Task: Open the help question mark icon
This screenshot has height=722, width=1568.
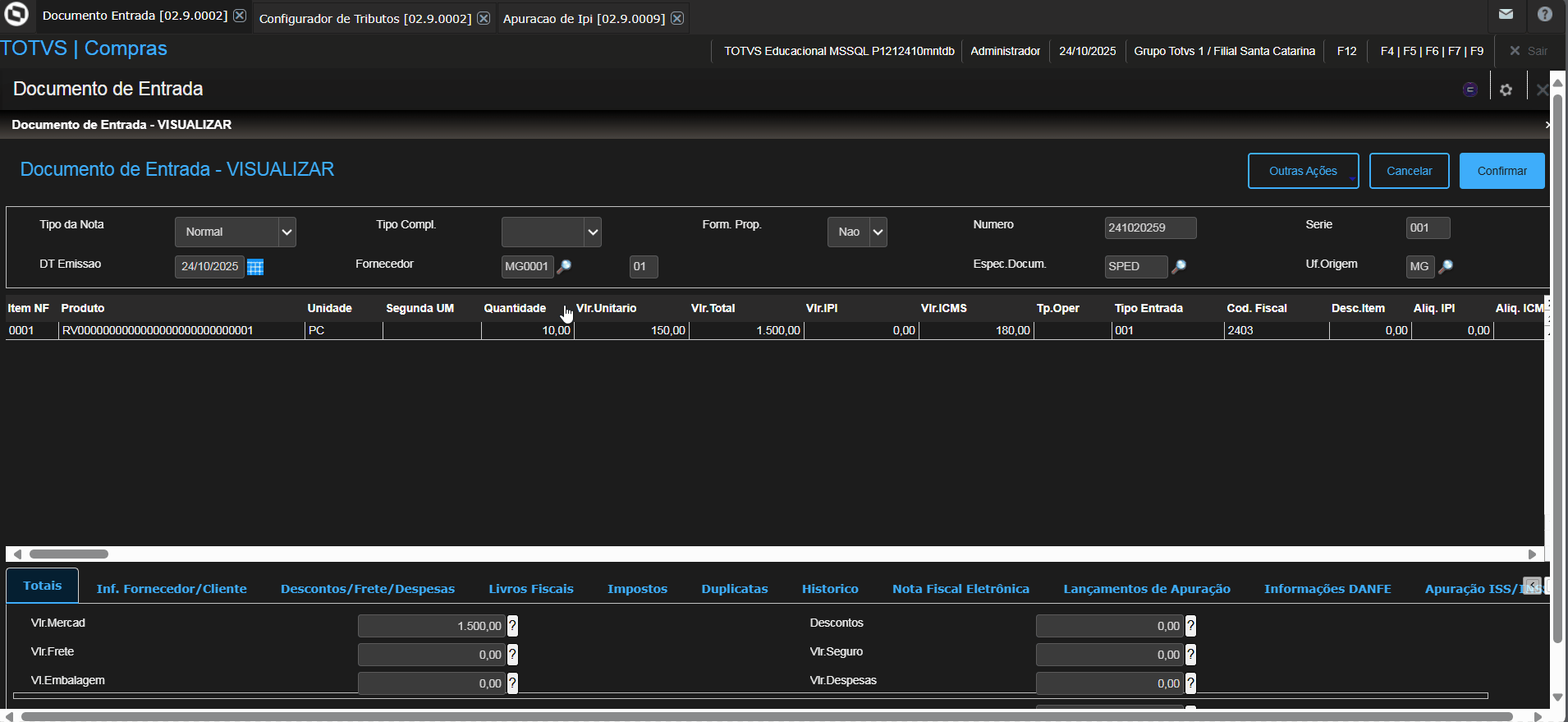Action: click(x=1545, y=14)
